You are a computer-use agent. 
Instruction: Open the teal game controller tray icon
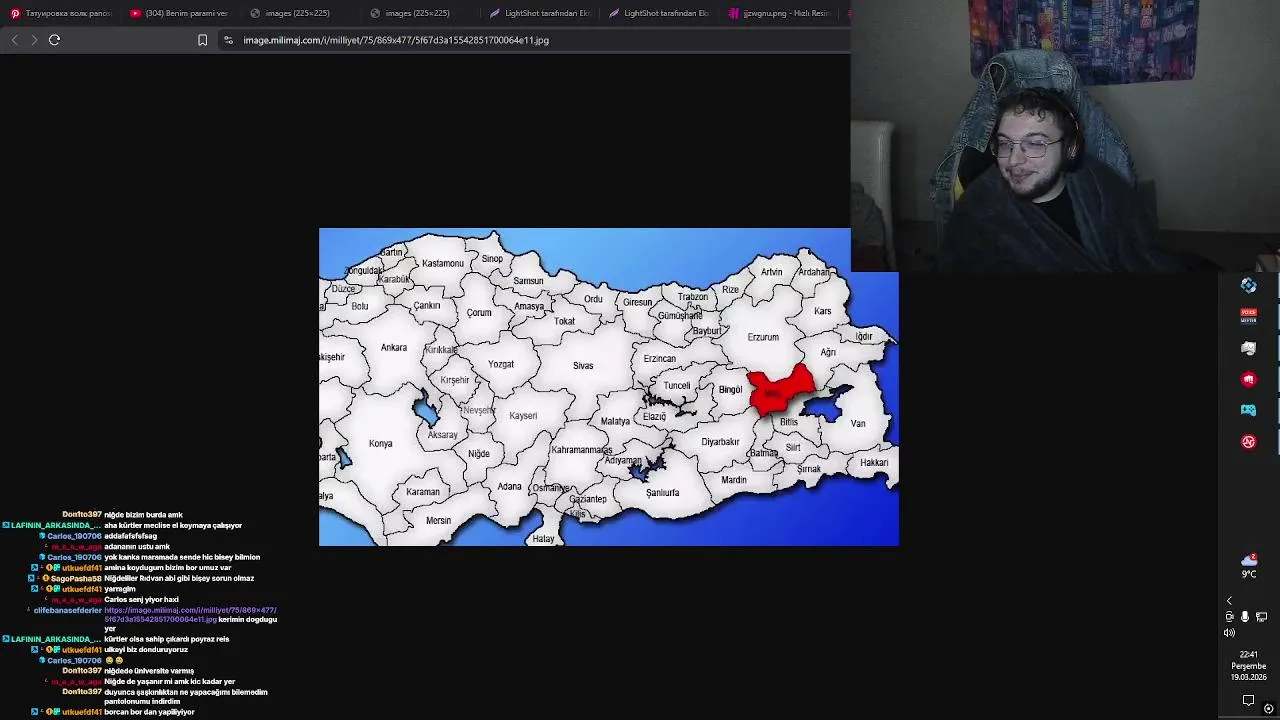(1248, 410)
